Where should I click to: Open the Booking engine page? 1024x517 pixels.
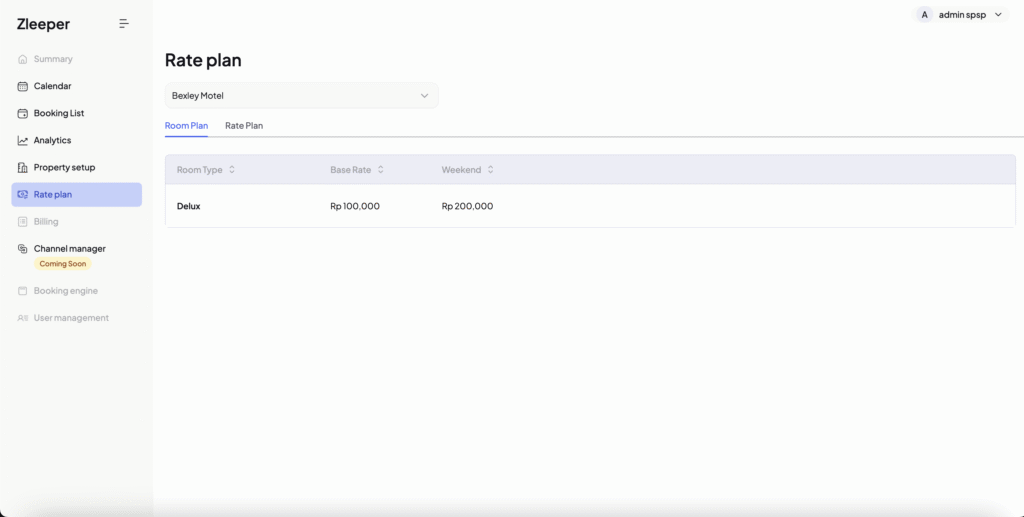pyautogui.click(x=65, y=291)
